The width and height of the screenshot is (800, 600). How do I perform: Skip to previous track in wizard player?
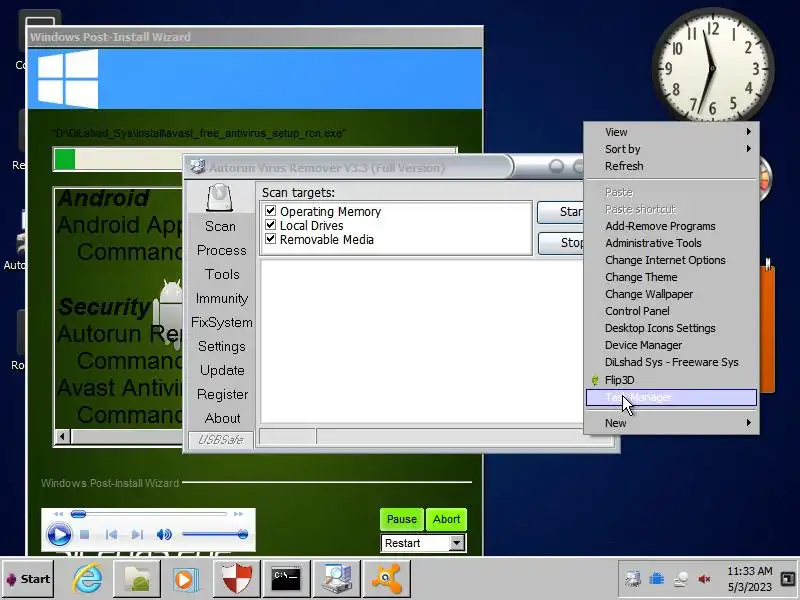point(111,535)
